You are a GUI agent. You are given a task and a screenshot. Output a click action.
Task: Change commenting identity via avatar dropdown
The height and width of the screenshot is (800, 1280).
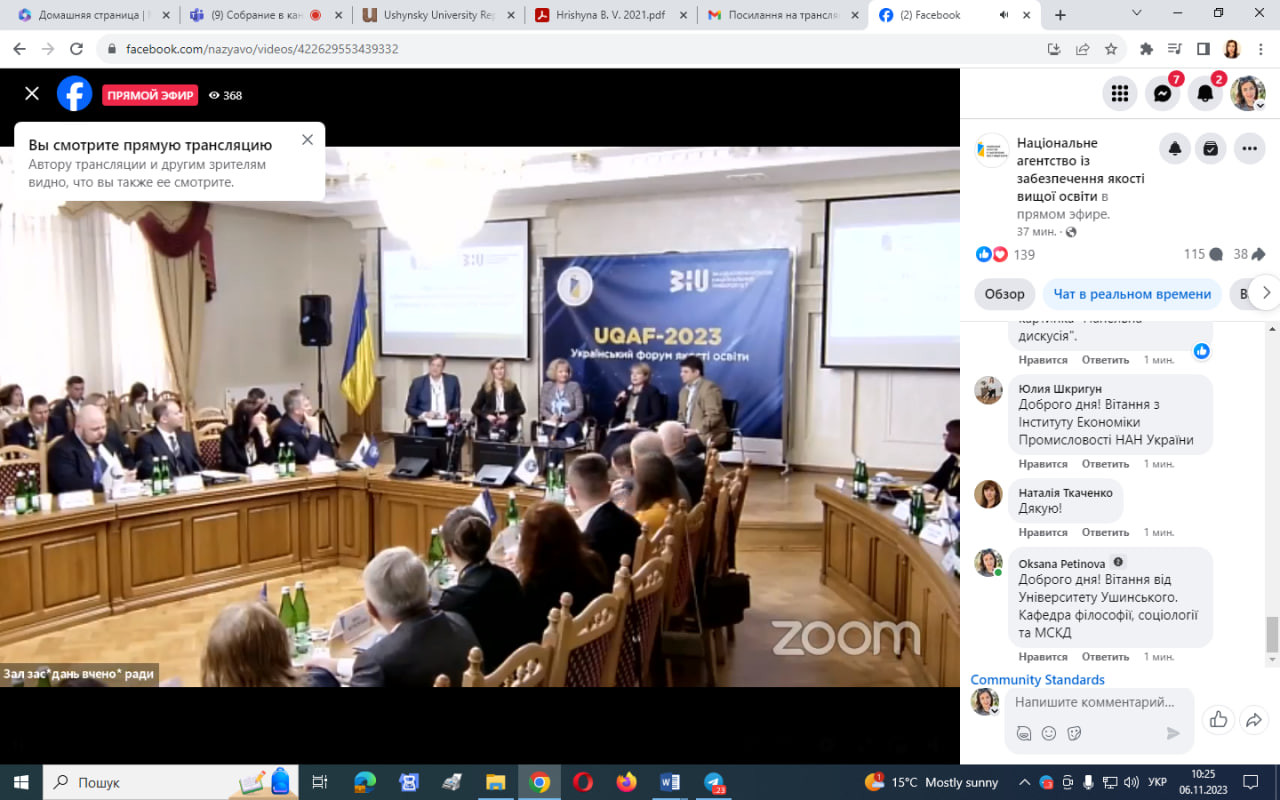point(986,702)
